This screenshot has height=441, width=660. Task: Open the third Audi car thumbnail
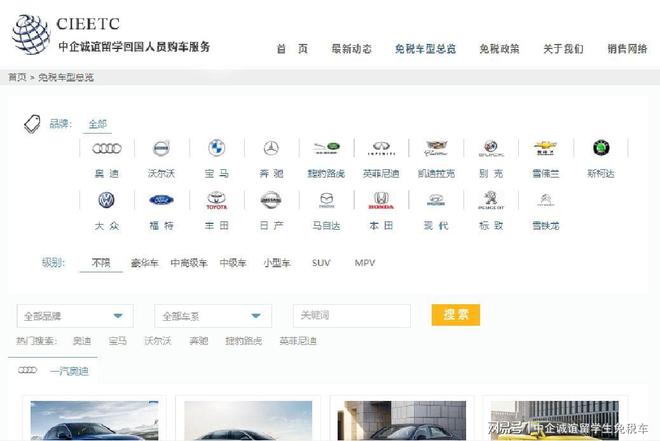[402, 420]
